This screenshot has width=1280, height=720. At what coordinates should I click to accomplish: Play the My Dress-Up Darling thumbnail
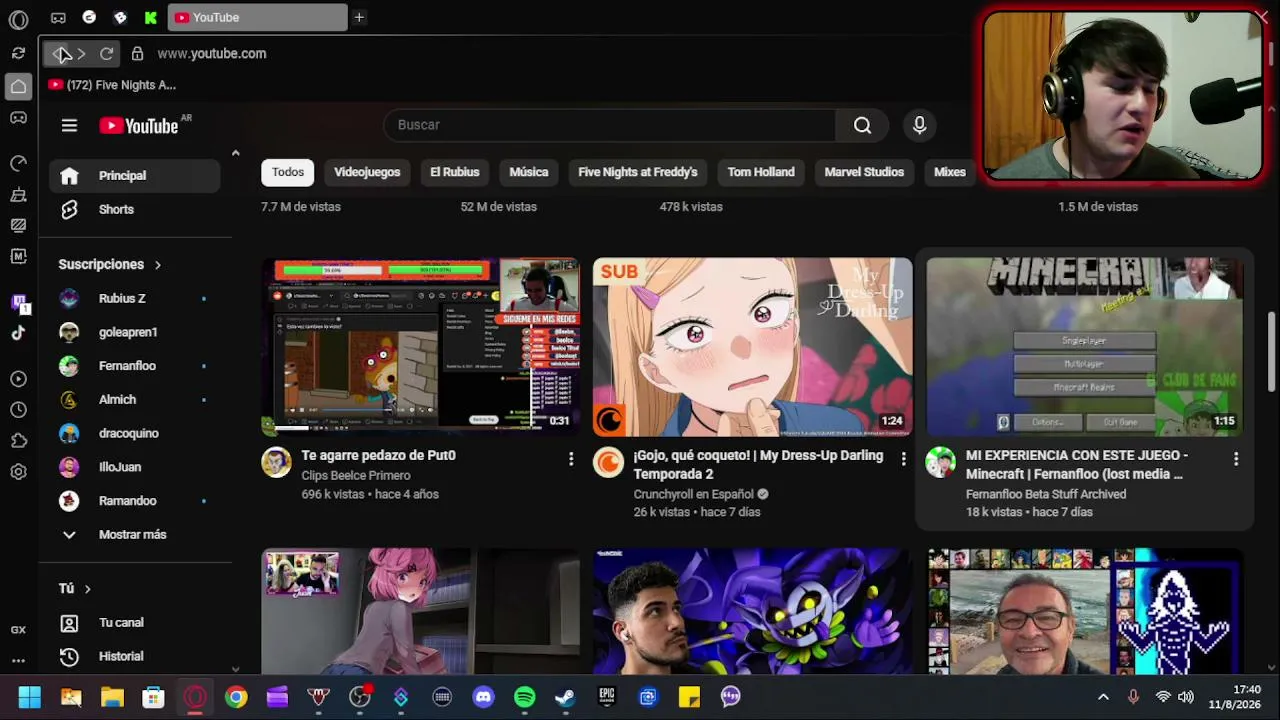752,347
